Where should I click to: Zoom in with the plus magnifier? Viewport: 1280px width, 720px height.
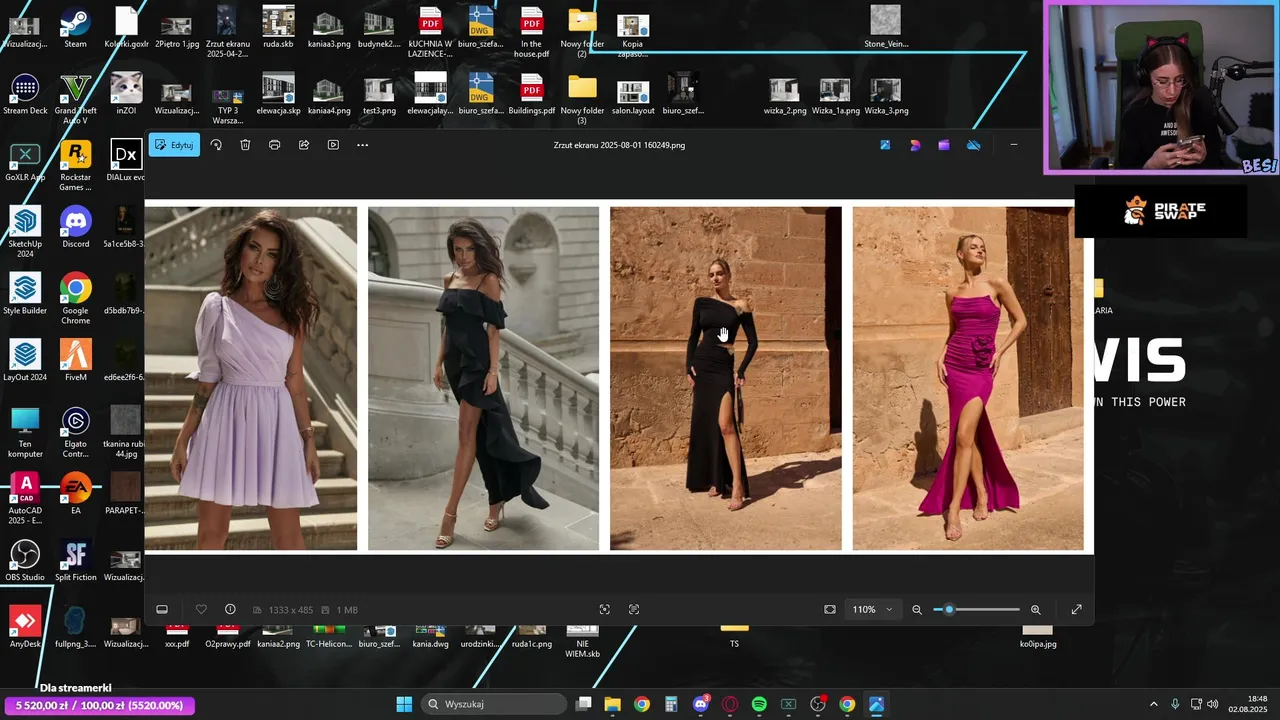[x=1036, y=610]
